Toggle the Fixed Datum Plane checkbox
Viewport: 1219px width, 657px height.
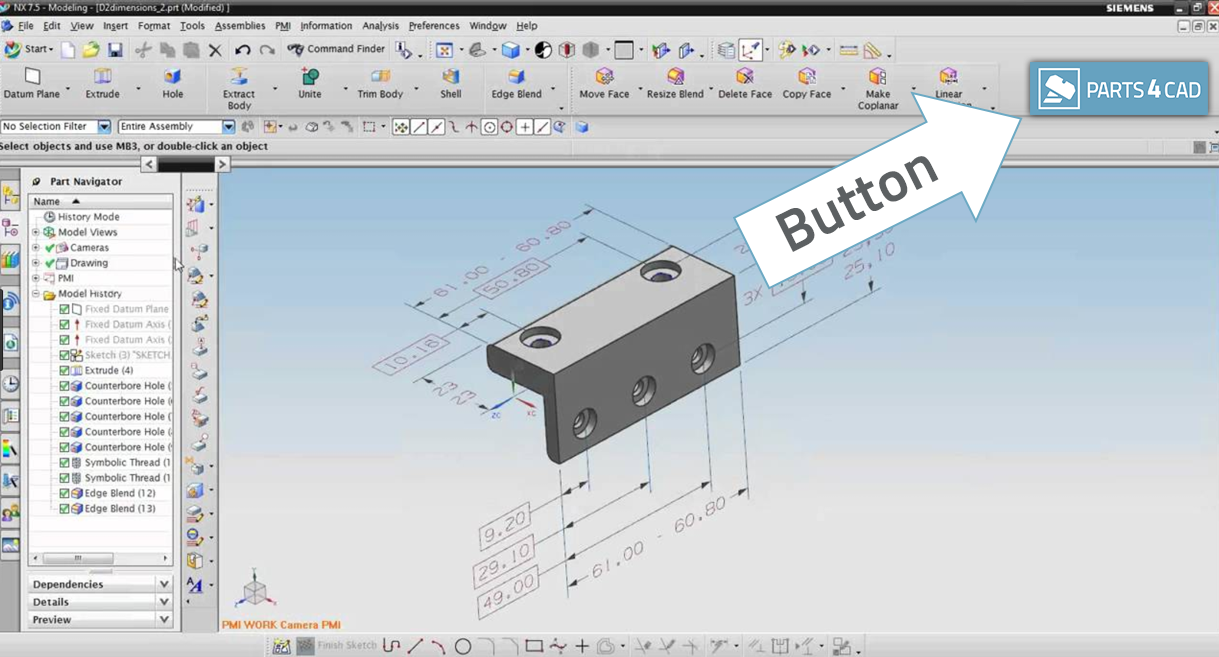click(x=64, y=310)
